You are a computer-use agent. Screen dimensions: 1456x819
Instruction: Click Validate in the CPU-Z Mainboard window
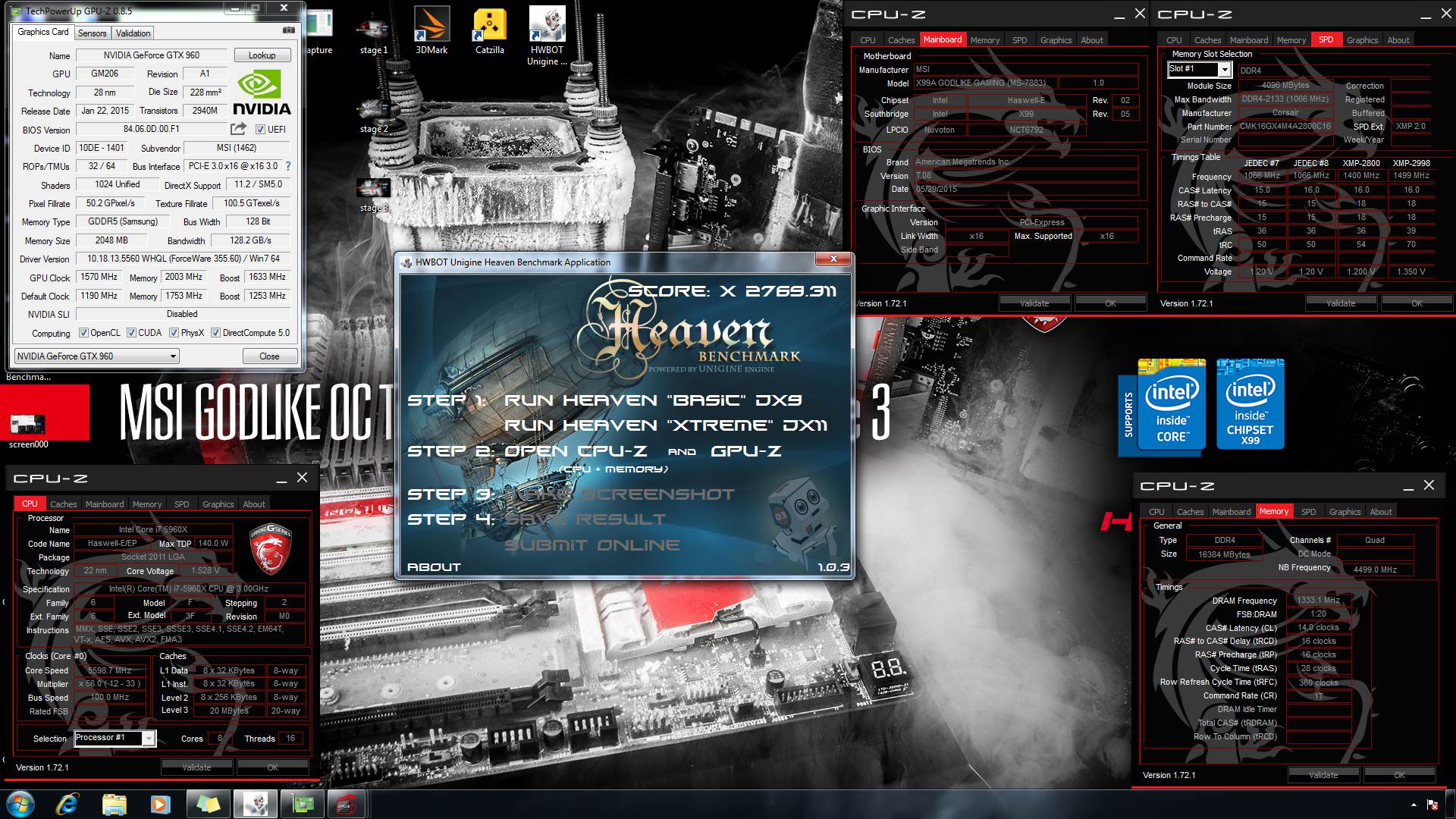pos(1034,303)
